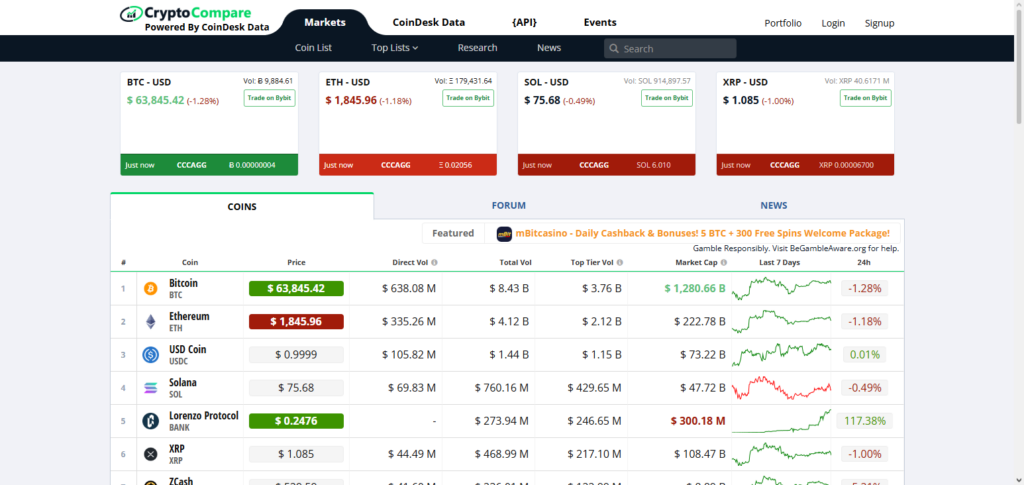
Task: Click the Bitcoin coin name
Action: pos(183,283)
